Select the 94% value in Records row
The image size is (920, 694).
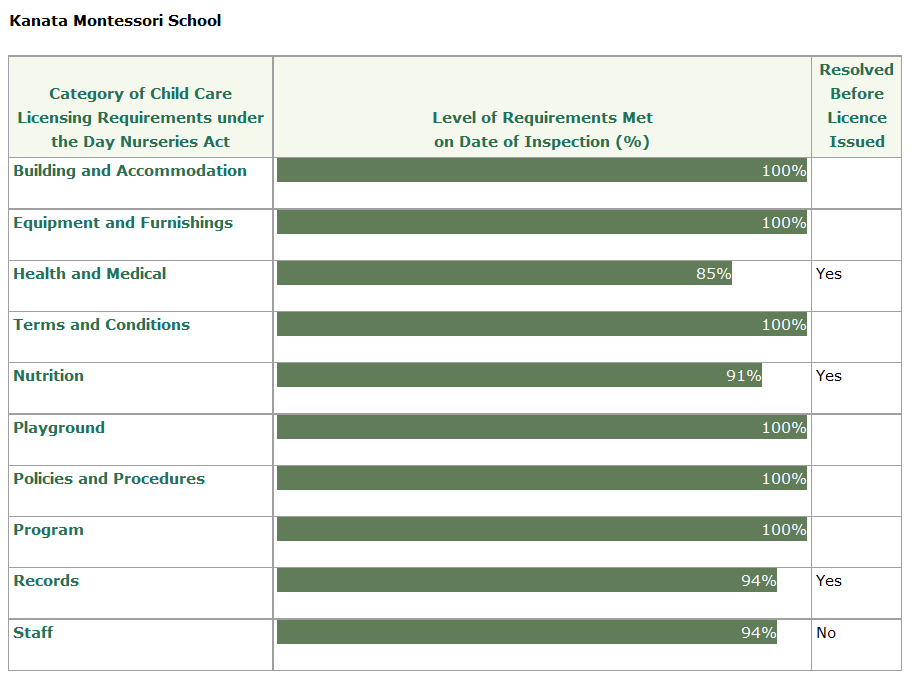(758, 581)
